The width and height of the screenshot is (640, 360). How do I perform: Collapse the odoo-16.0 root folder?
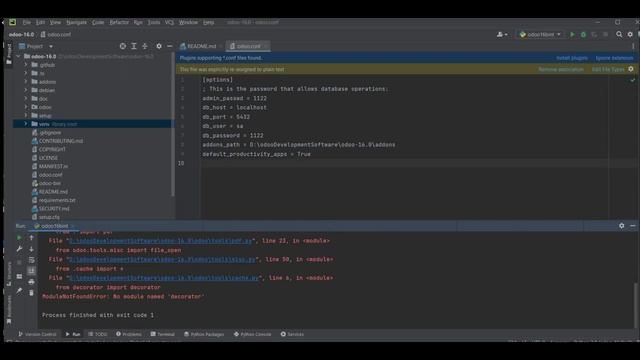(x=18, y=56)
